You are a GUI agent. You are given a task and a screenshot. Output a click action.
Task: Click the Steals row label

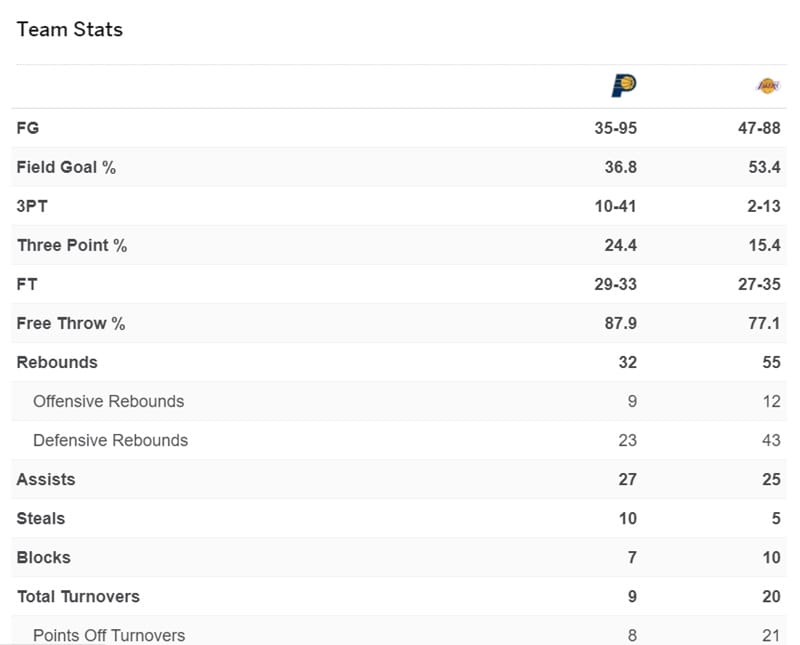[41, 518]
